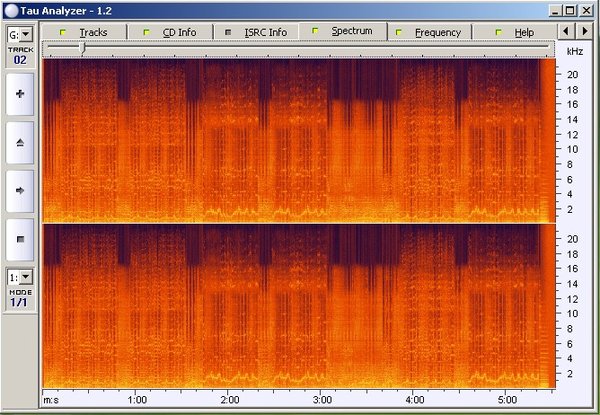
Task: Click the stop square button
Action: (x=20, y=239)
